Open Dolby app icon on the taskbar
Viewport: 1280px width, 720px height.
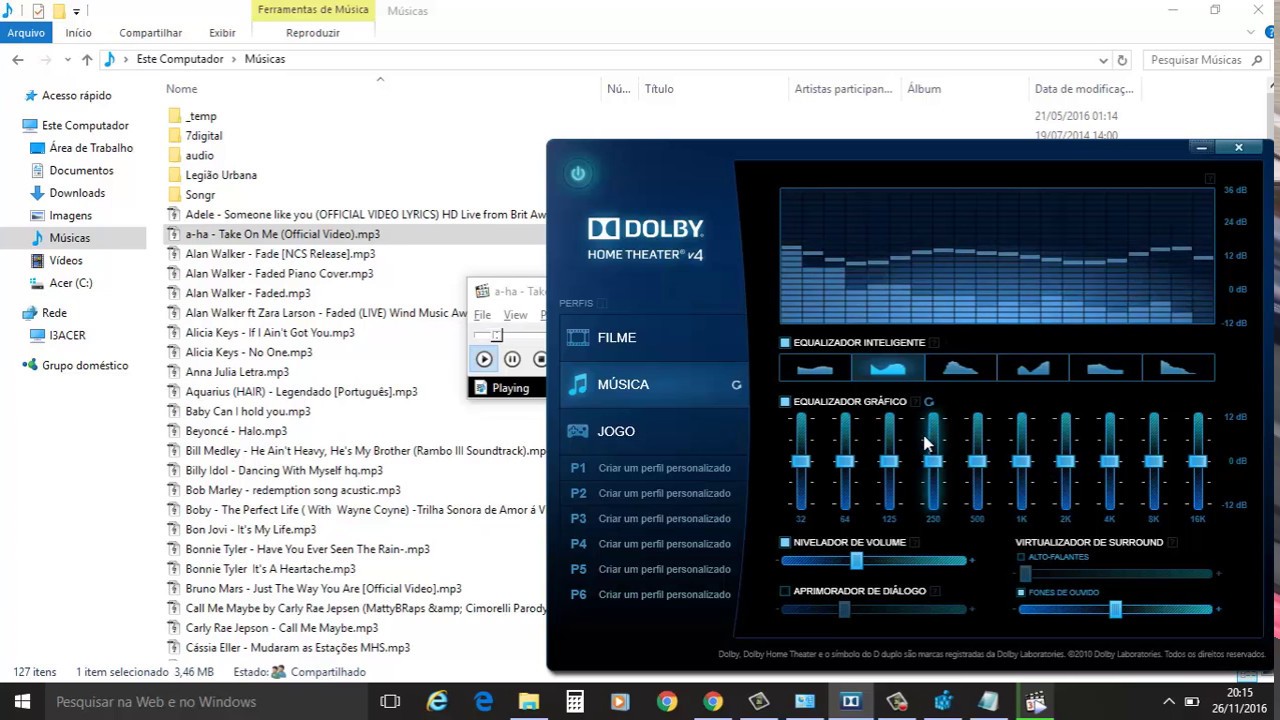click(851, 702)
